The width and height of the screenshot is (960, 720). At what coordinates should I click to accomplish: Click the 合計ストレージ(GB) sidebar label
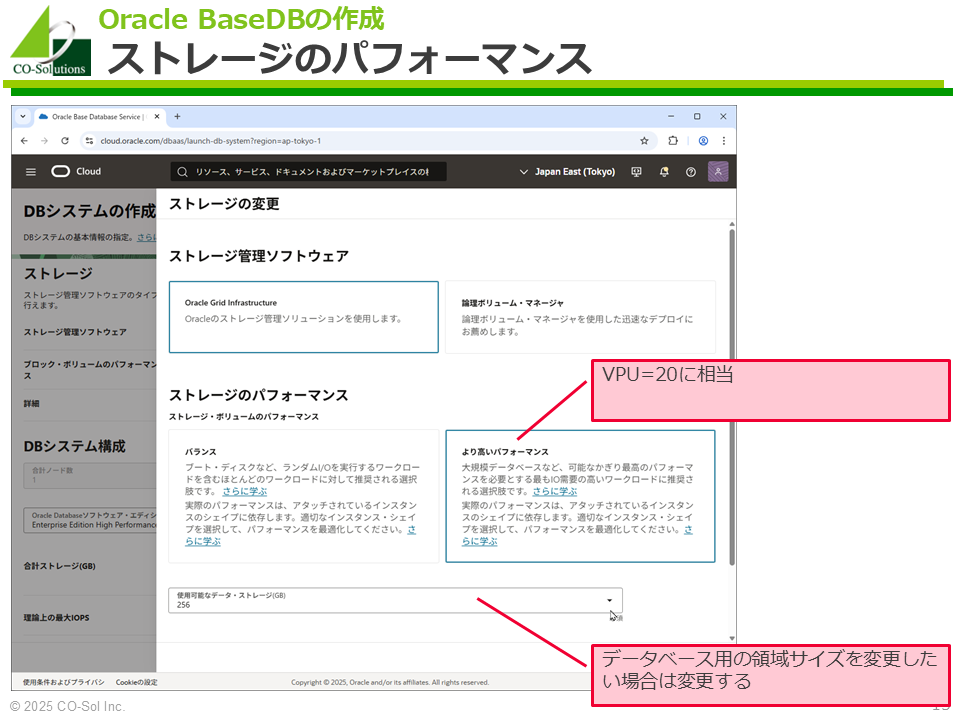(59, 566)
